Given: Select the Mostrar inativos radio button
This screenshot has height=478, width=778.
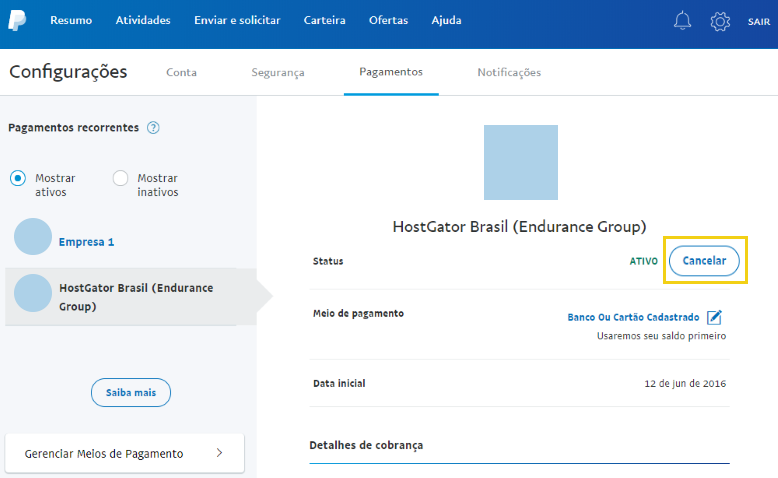Looking at the screenshot, I should [x=120, y=178].
